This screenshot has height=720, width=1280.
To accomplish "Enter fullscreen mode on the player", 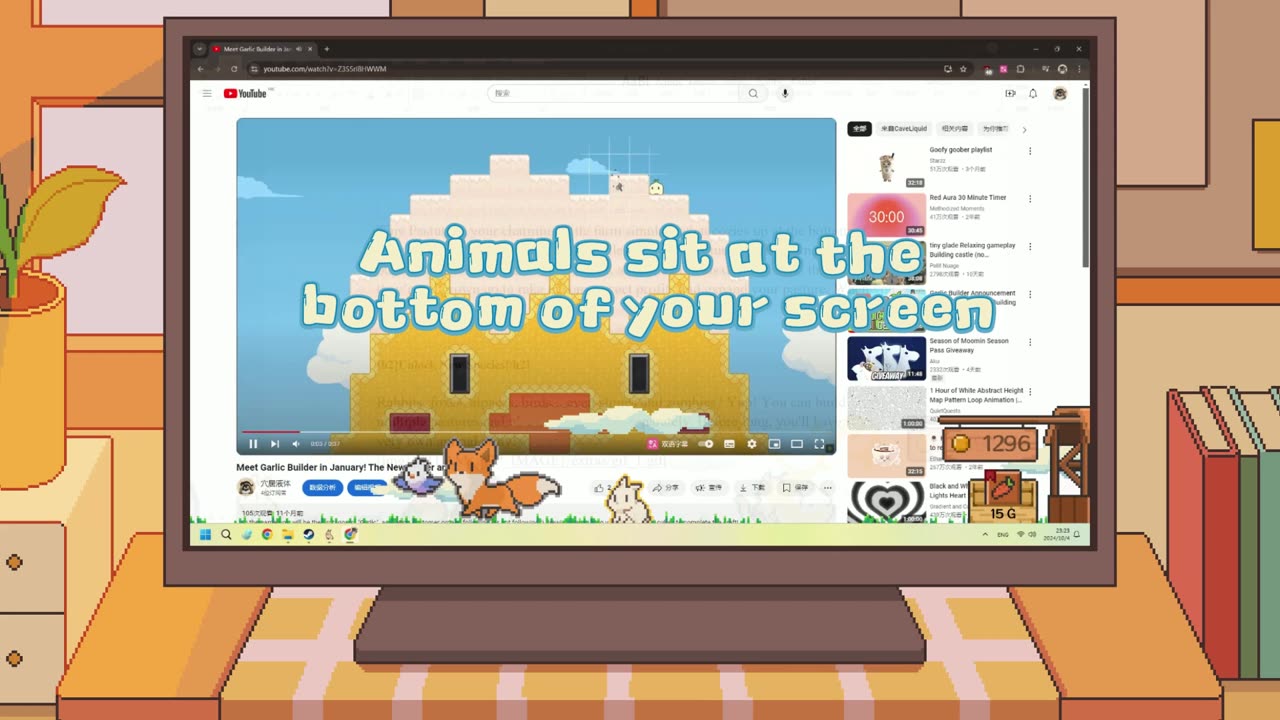I will [819, 444].
